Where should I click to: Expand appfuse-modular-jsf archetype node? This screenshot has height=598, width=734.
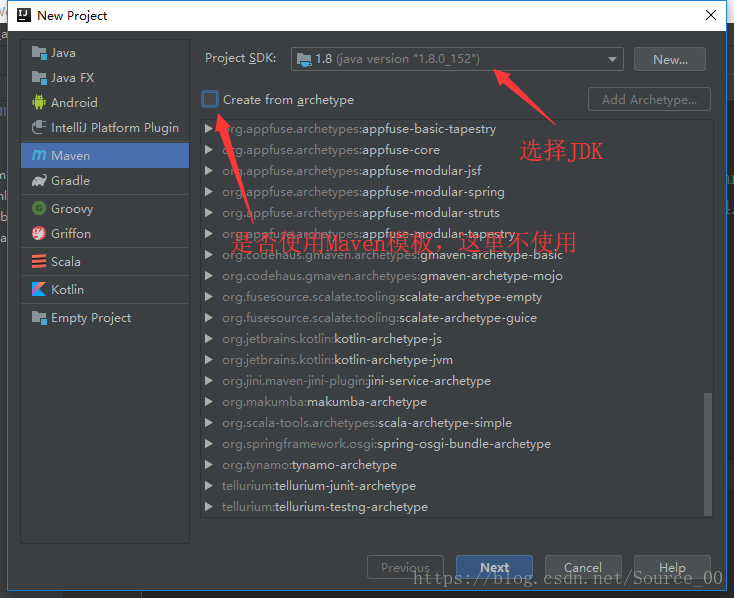209,171
